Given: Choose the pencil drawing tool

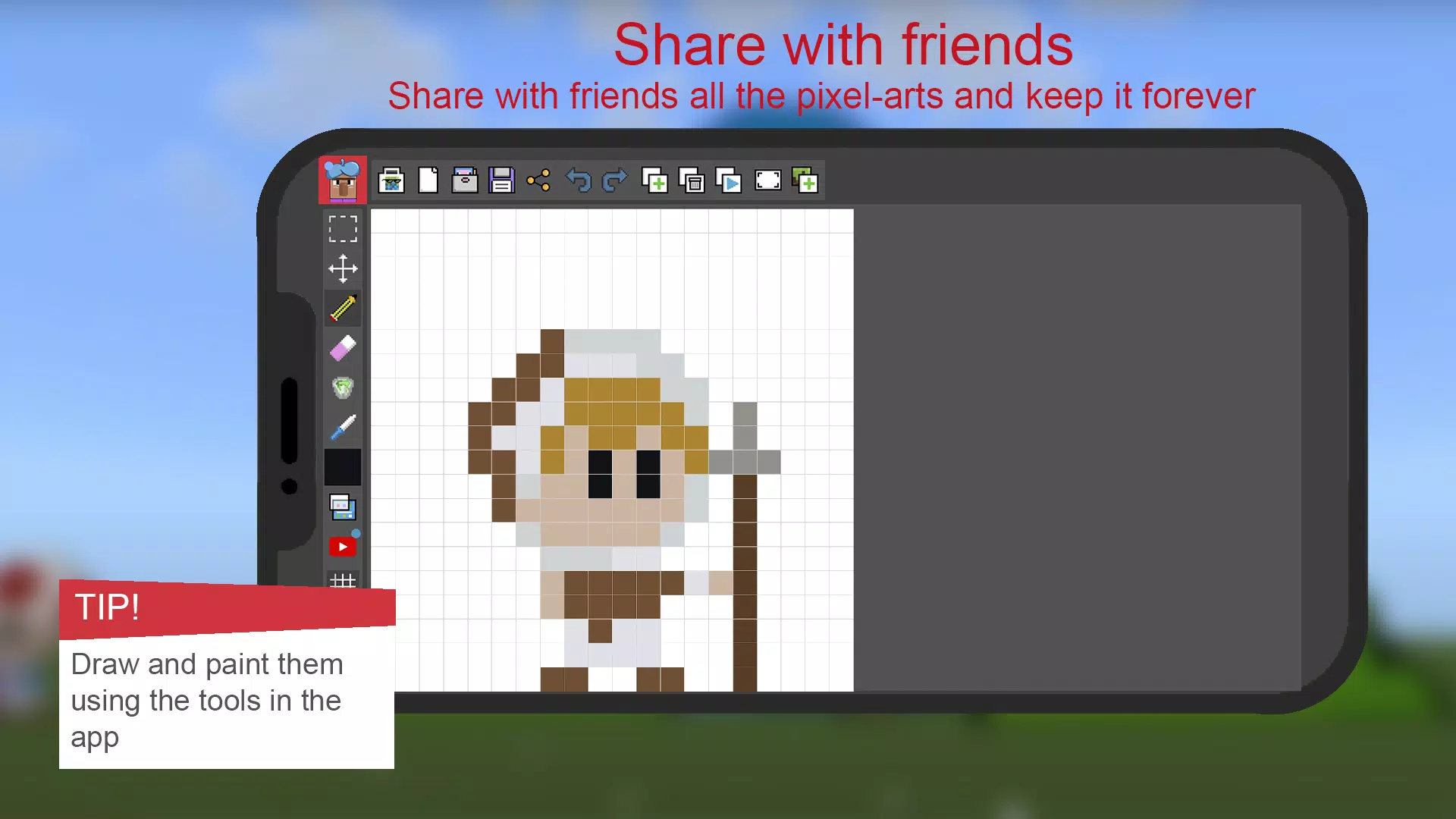Looking at the screenshot, I should click(x=343, y=308).
